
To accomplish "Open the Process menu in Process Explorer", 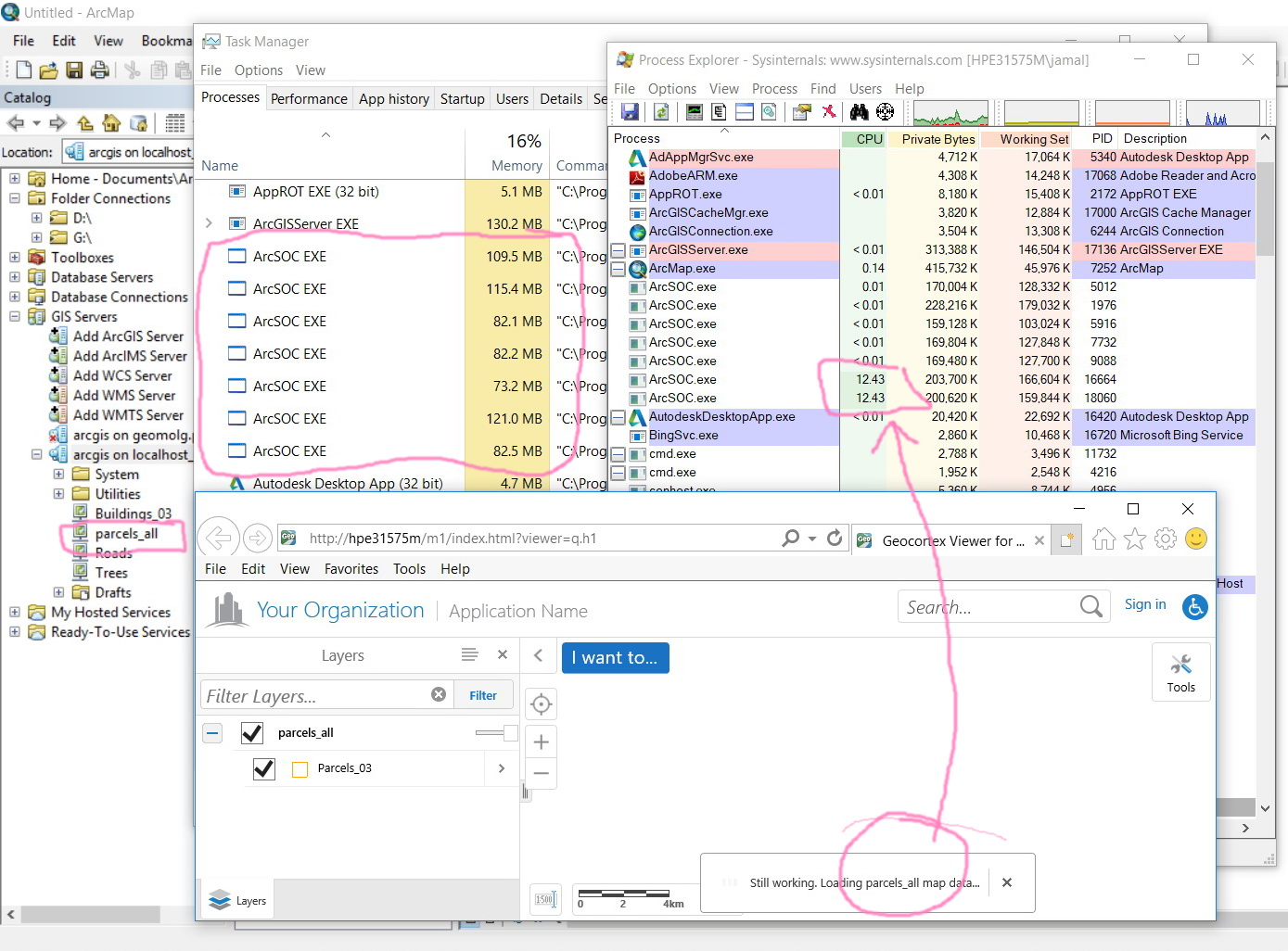I will tap(774, 89).
